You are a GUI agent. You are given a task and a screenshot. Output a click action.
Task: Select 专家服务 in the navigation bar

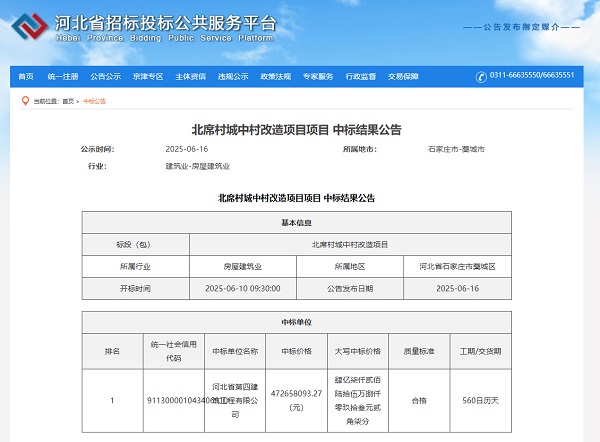coord(318,76)
